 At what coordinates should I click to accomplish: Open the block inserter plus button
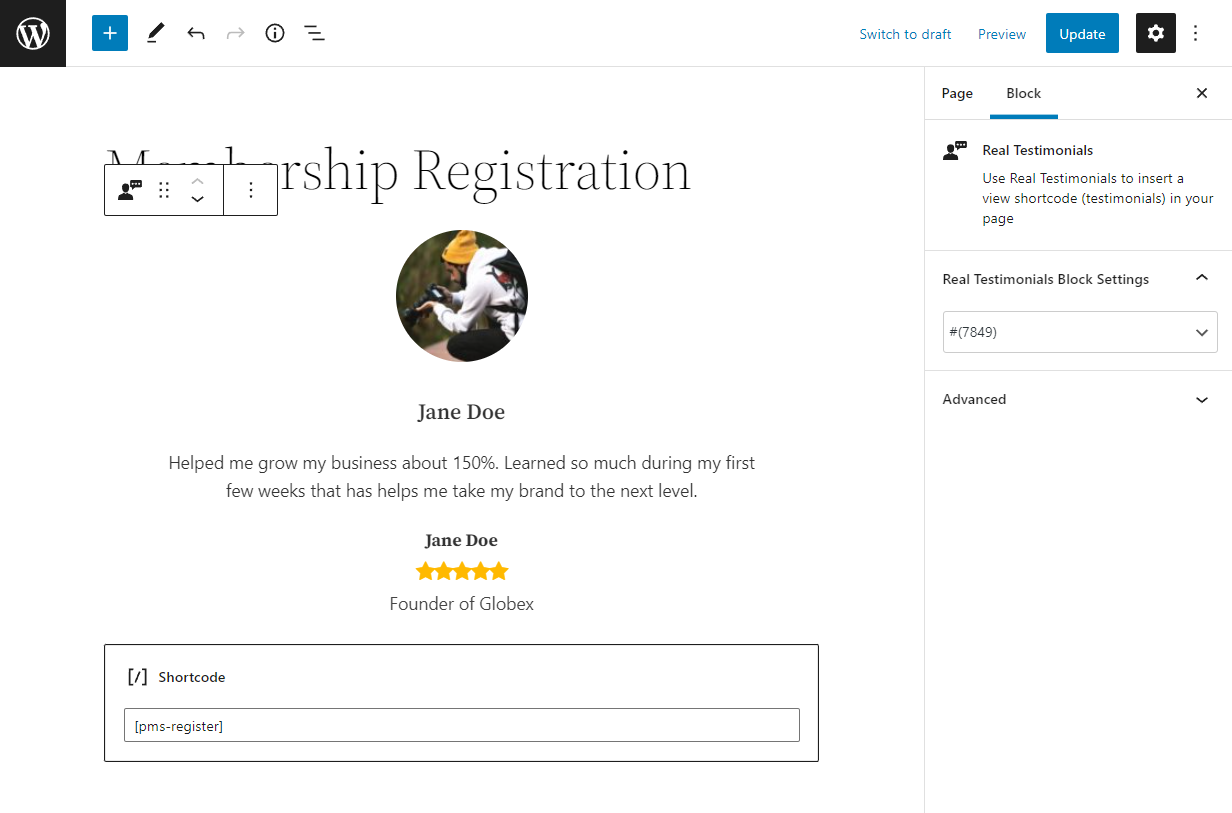(x=110, y=33)
